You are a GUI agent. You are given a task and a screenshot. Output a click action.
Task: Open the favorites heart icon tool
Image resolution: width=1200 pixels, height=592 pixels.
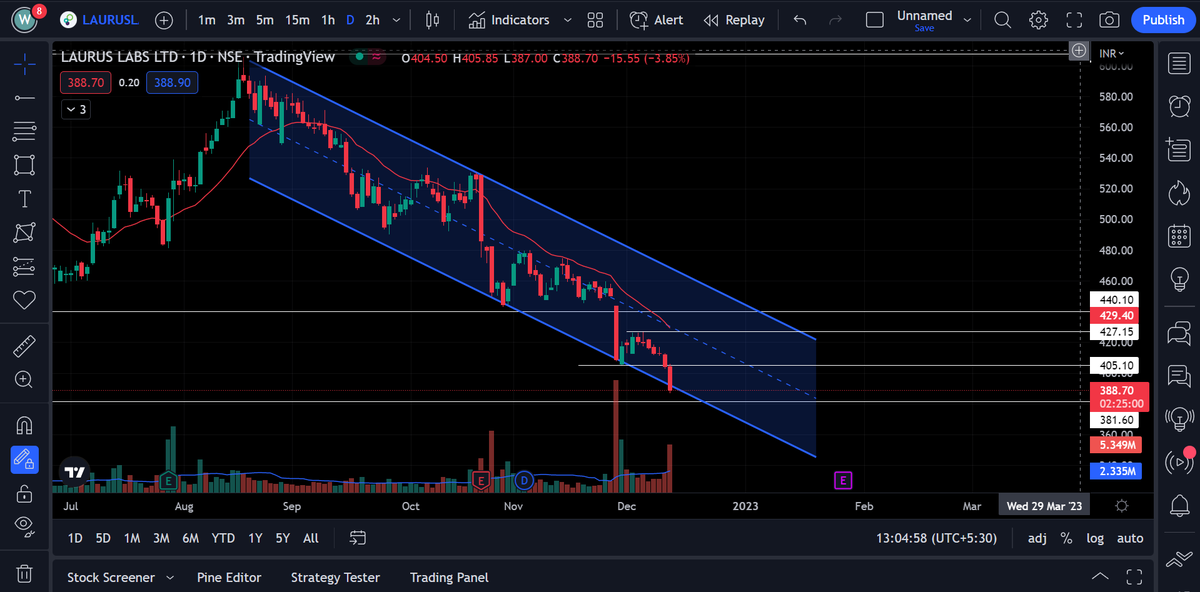(x=25, y=300)
